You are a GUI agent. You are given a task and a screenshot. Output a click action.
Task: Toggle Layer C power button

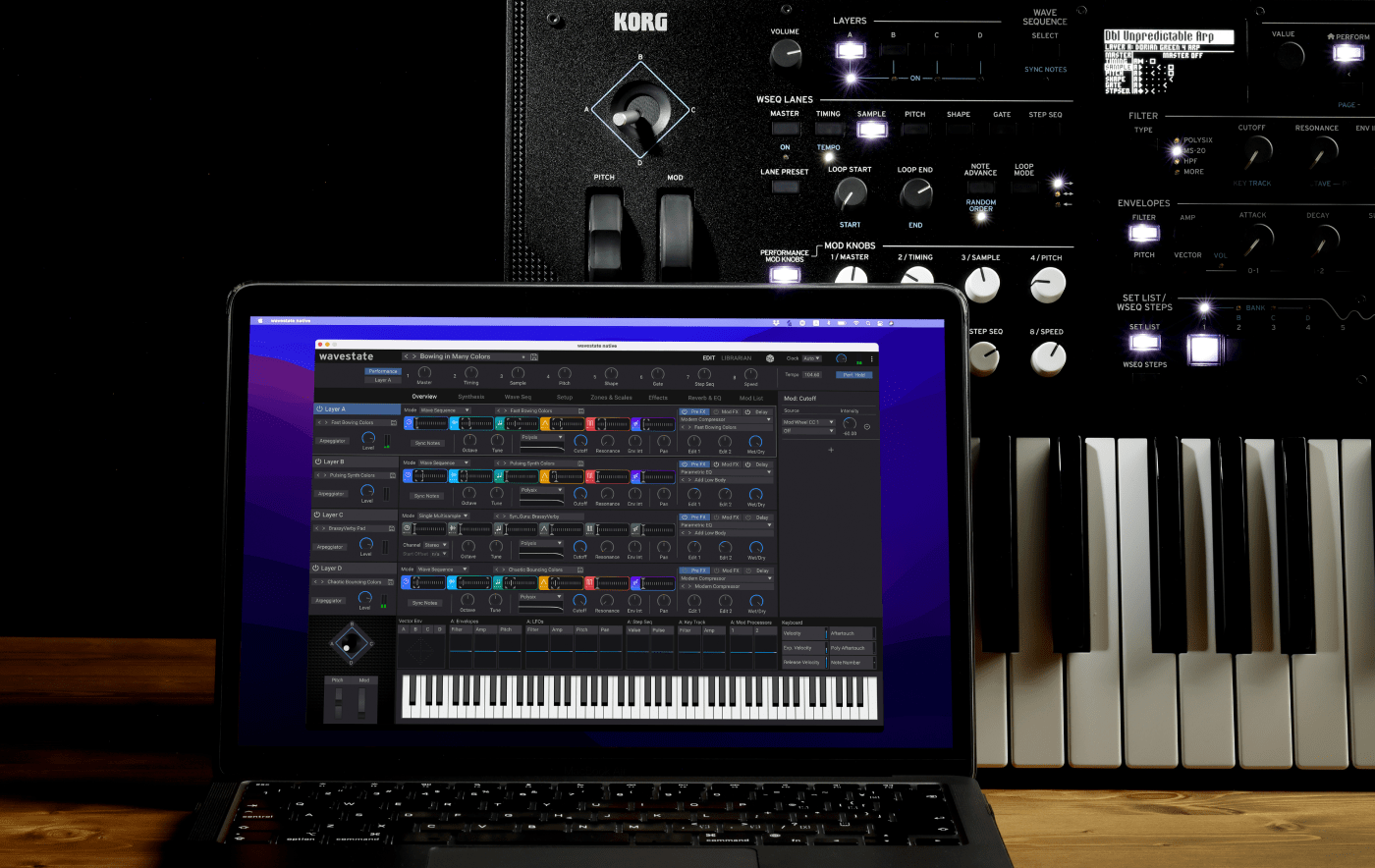(x=318, y=515)
